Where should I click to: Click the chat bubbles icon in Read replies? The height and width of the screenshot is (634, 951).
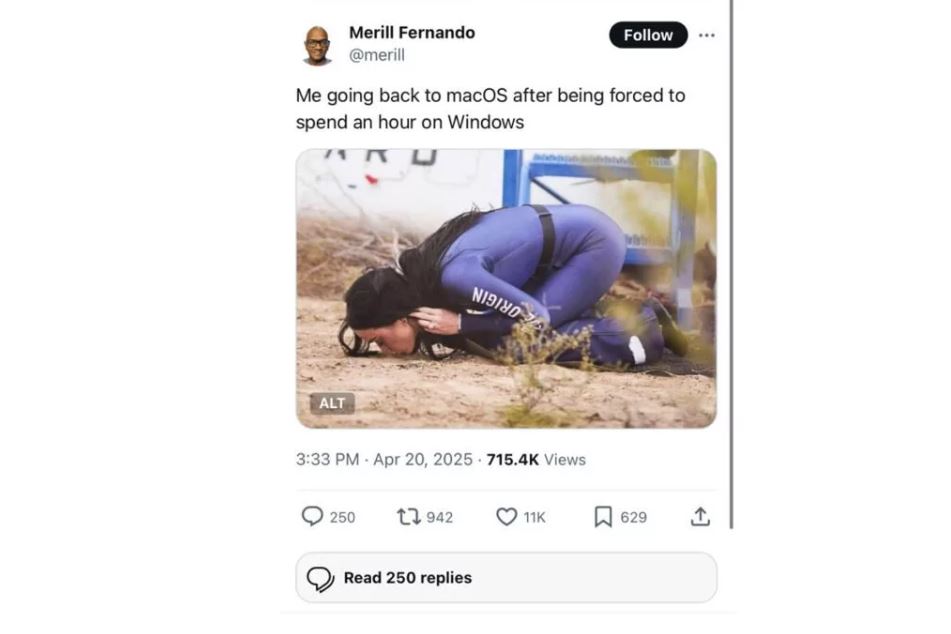tap(320, 579)
